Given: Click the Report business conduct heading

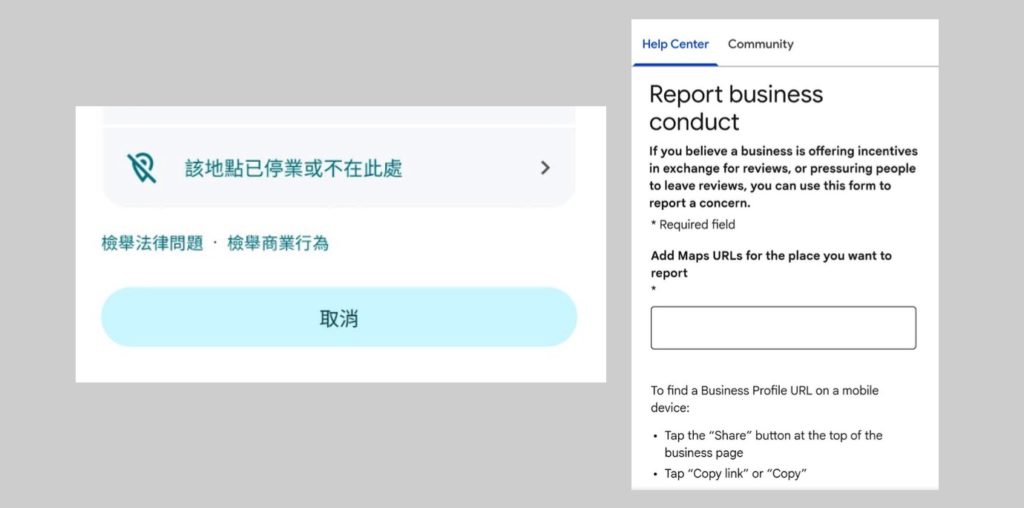Looking at the screenshot, I should tap(736, 108).
